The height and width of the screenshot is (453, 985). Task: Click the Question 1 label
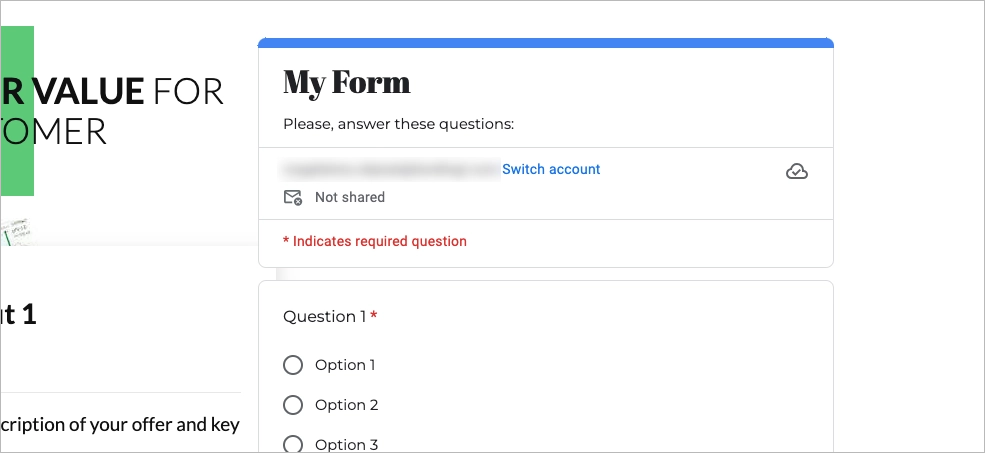[x=325, y=316]
